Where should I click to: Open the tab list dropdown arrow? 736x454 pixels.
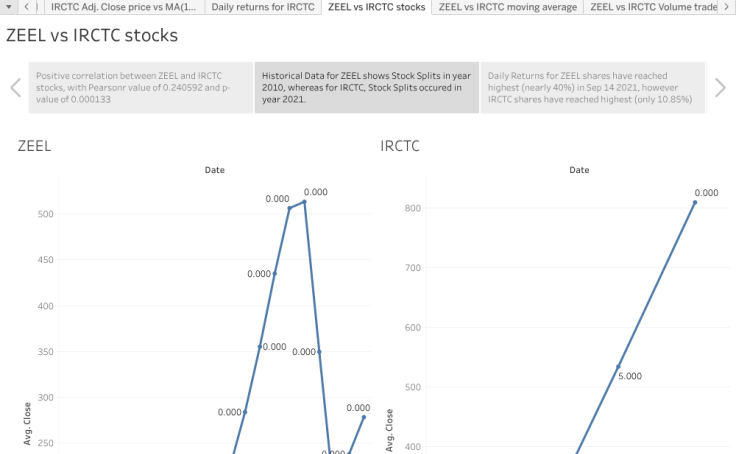coord(8,7)
